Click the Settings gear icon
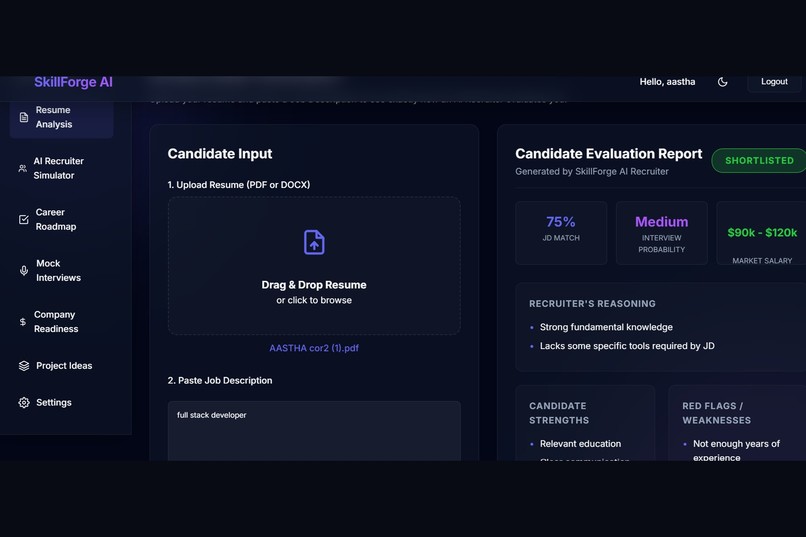Screen dimensions: 806x537 point(24,402)
